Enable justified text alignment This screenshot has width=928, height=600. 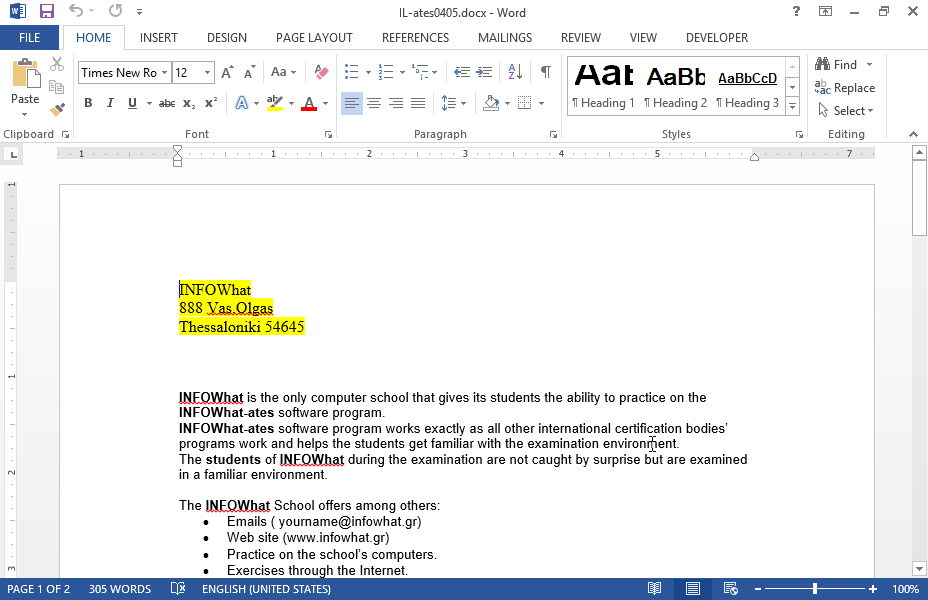tap(419, 102)
